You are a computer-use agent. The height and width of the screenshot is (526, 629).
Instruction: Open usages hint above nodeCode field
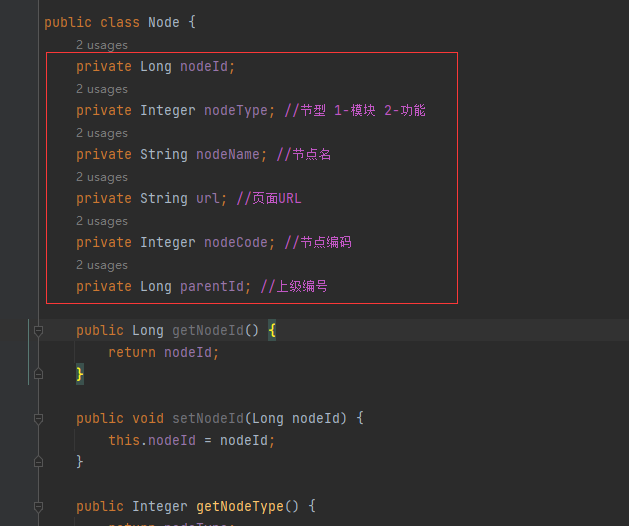[101, 221]
